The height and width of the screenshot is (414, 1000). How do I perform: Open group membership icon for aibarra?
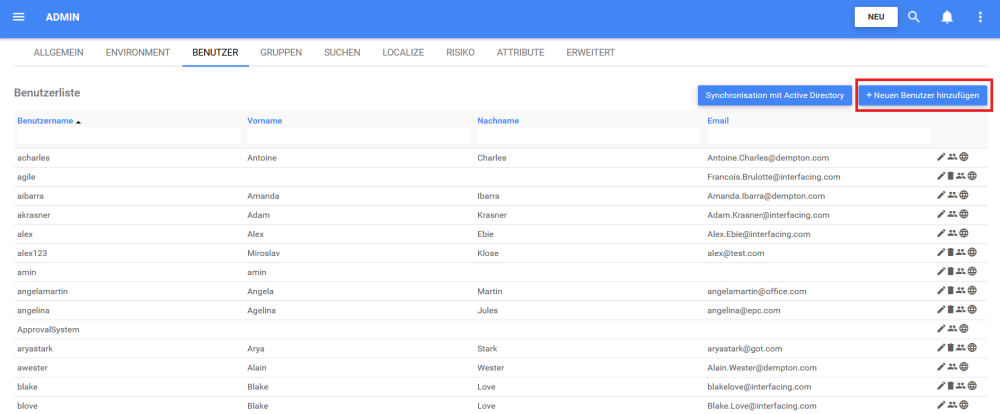[952, 196]
